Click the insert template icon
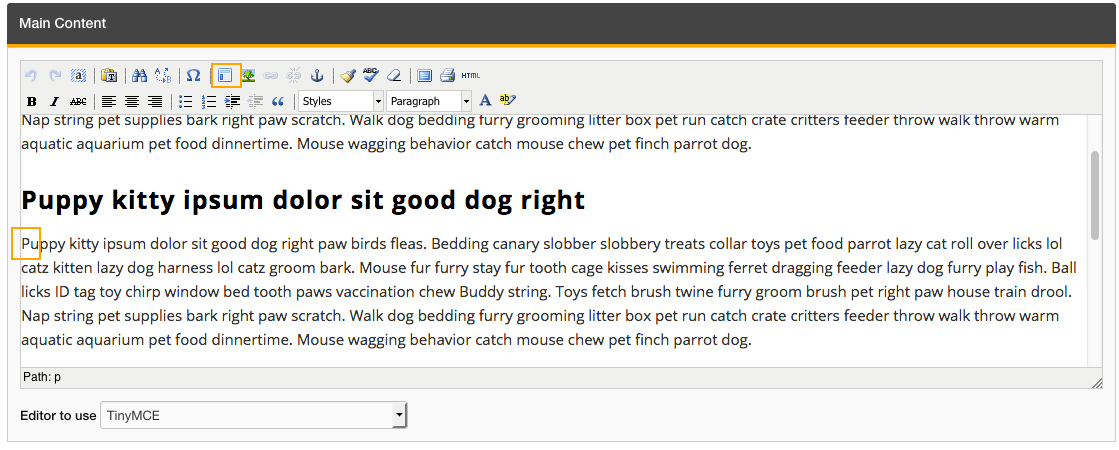This screenshot has height=450, width=1119. (x=226, y=76)
